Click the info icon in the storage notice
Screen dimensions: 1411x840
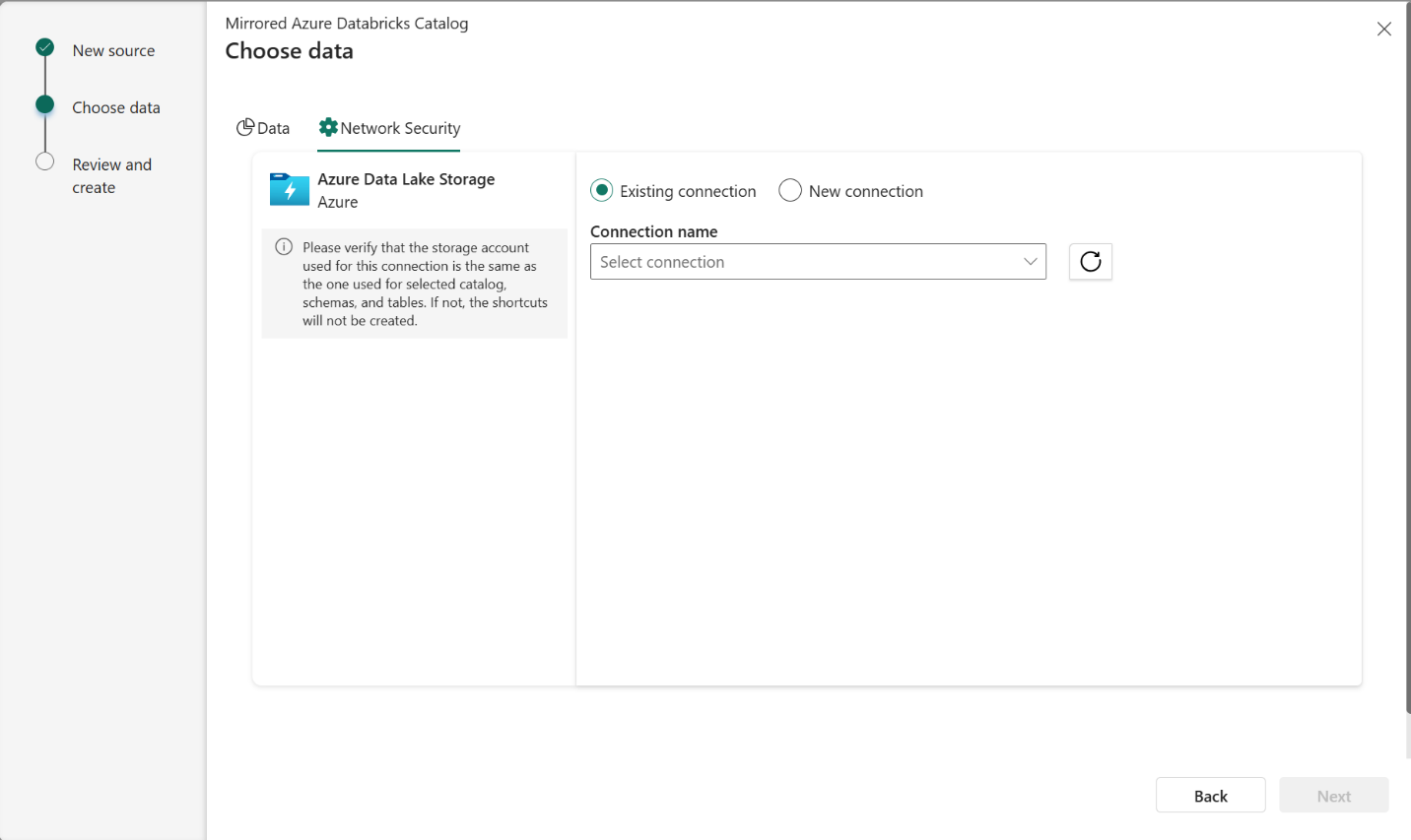tap(284, 246)
